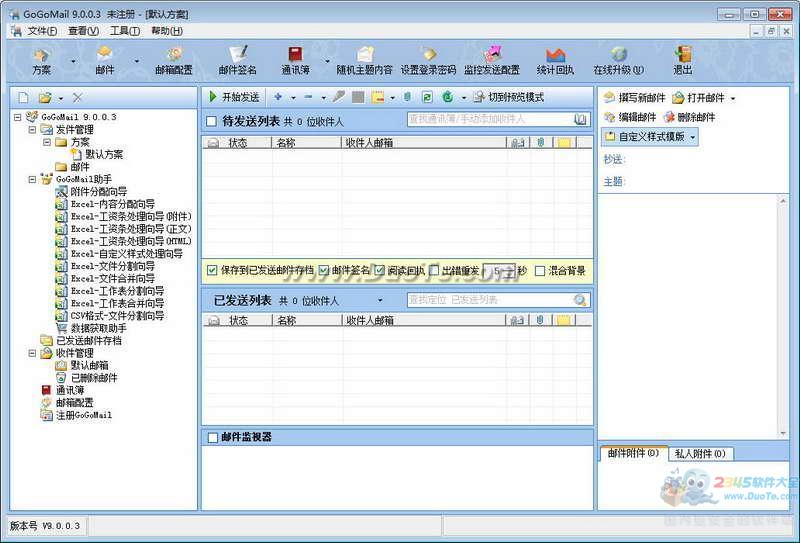Open the 工具(T) menu
800x543 pixels.
coord(125,31)
